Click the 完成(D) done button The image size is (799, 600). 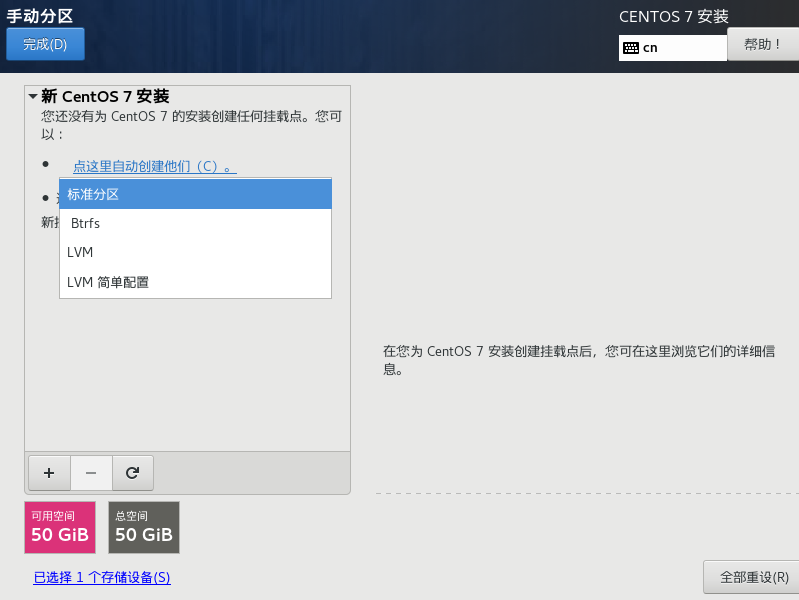45,44
